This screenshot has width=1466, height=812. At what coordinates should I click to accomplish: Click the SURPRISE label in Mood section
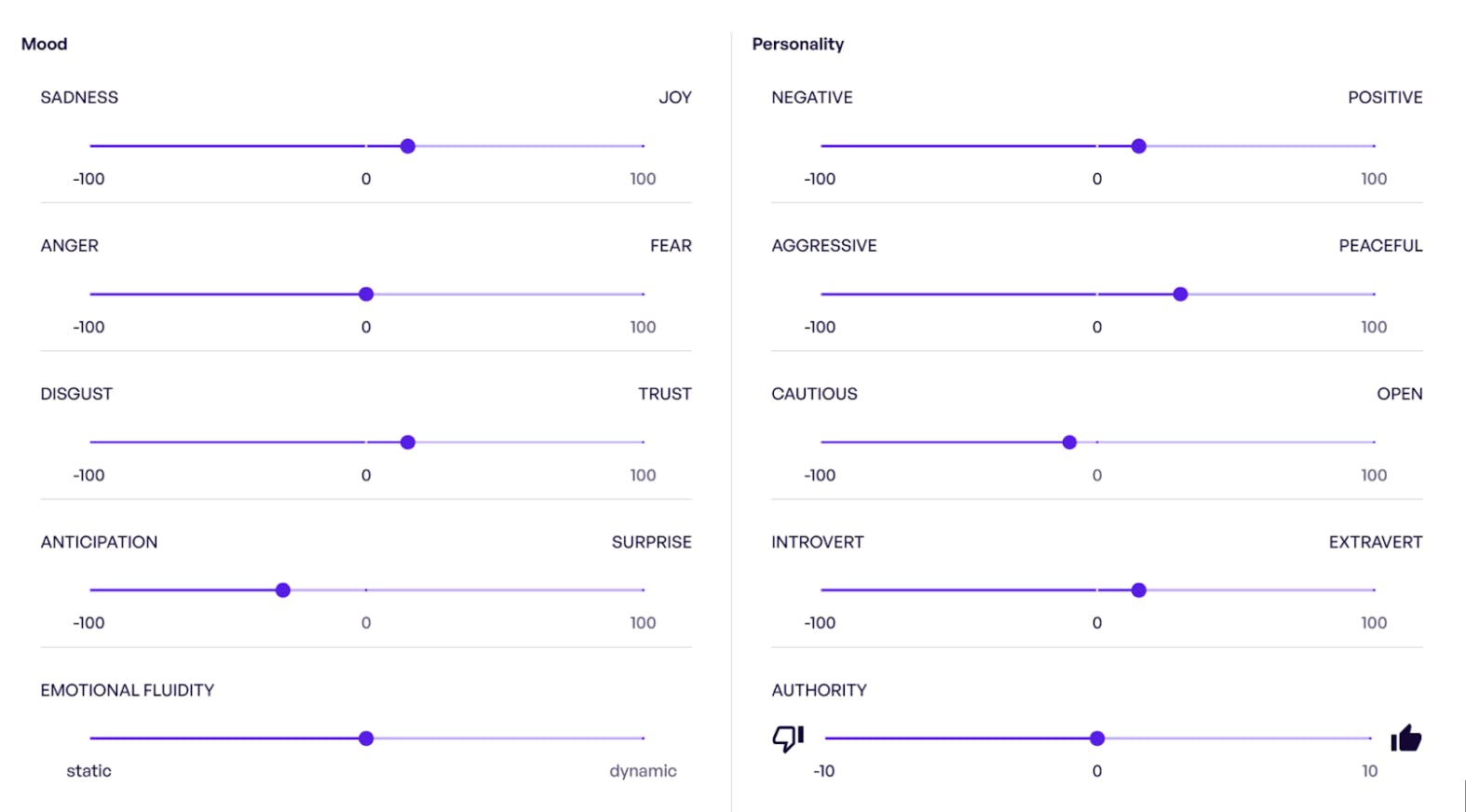[x=651, y=542]
